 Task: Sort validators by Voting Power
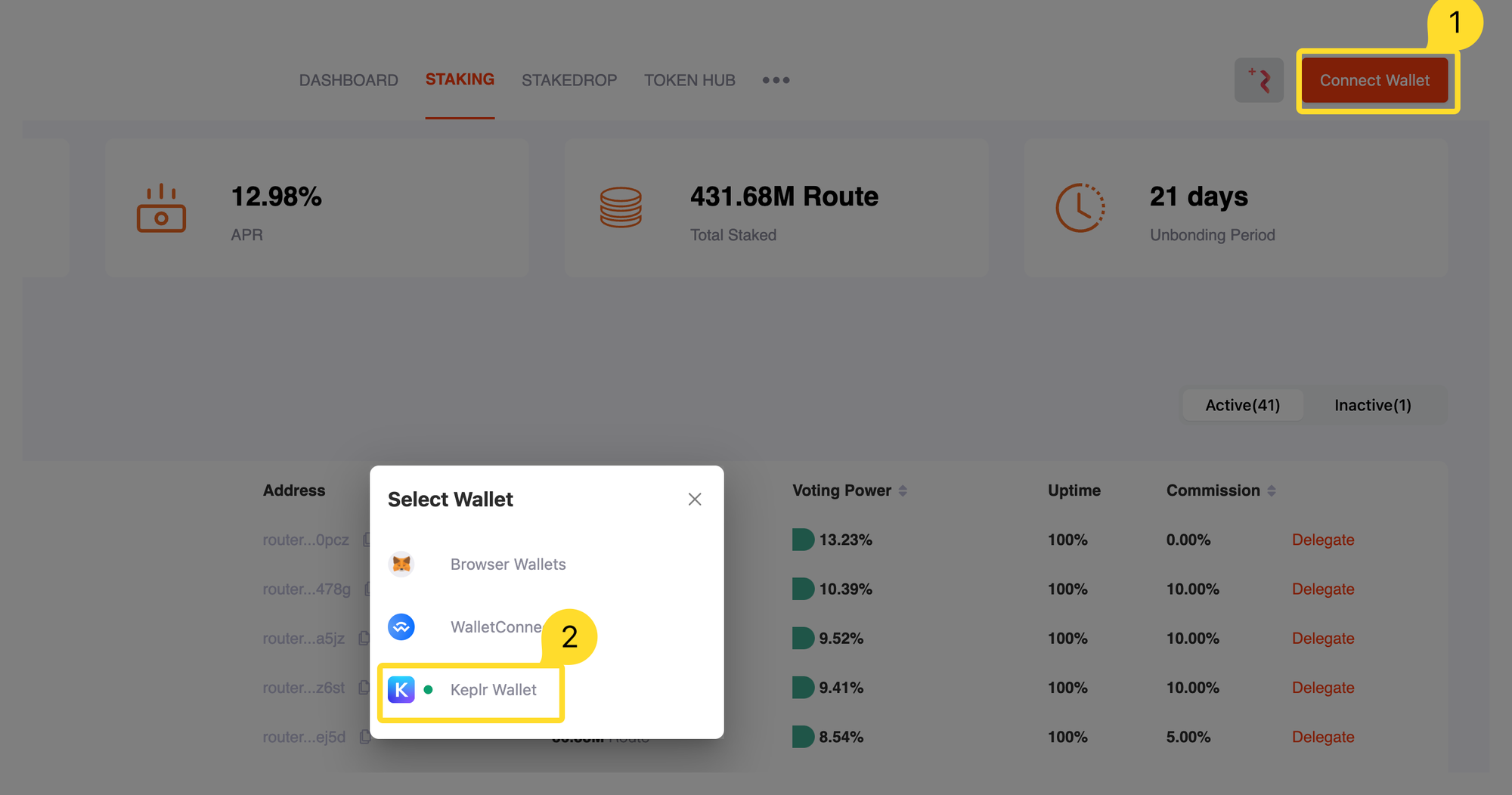[902, 490]
